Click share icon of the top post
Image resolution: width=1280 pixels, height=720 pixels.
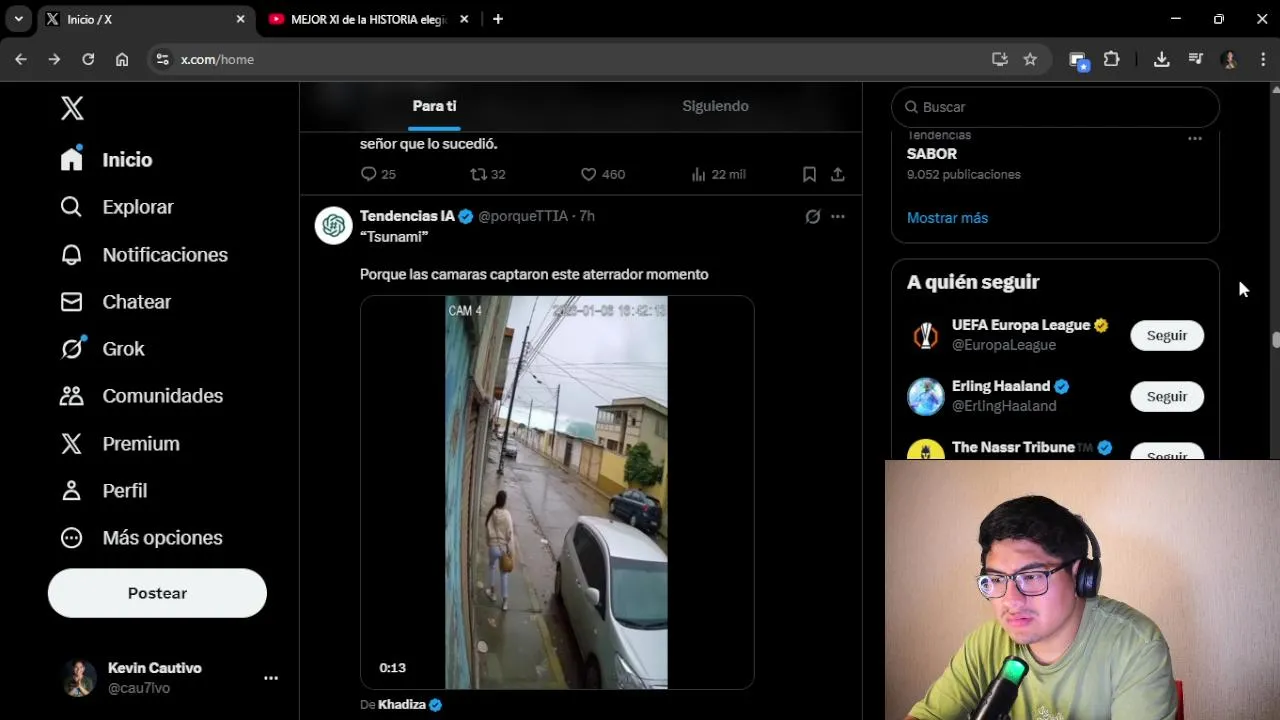(x=838, y=174)
